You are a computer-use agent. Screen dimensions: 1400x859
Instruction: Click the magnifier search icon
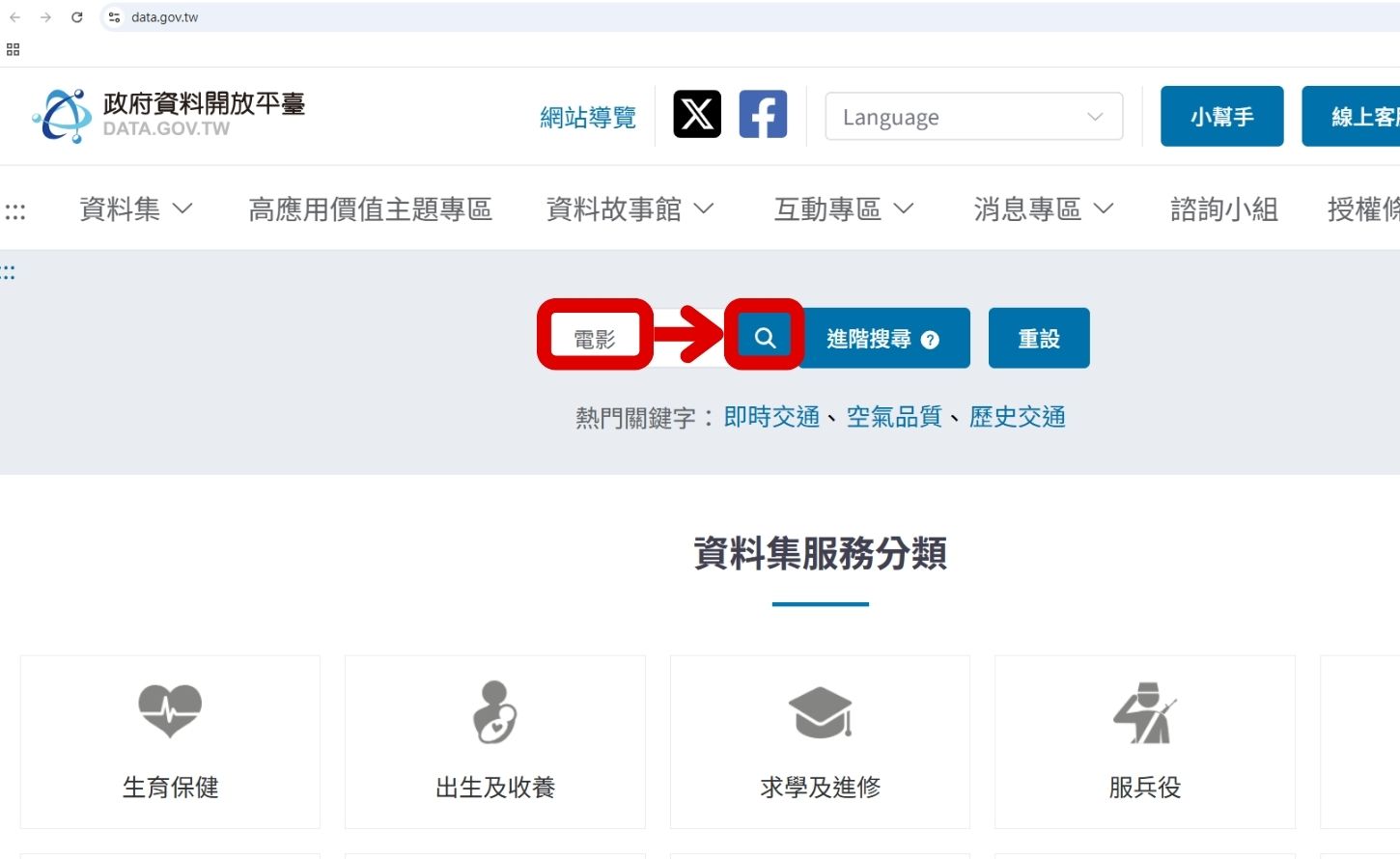click(764, 337)
